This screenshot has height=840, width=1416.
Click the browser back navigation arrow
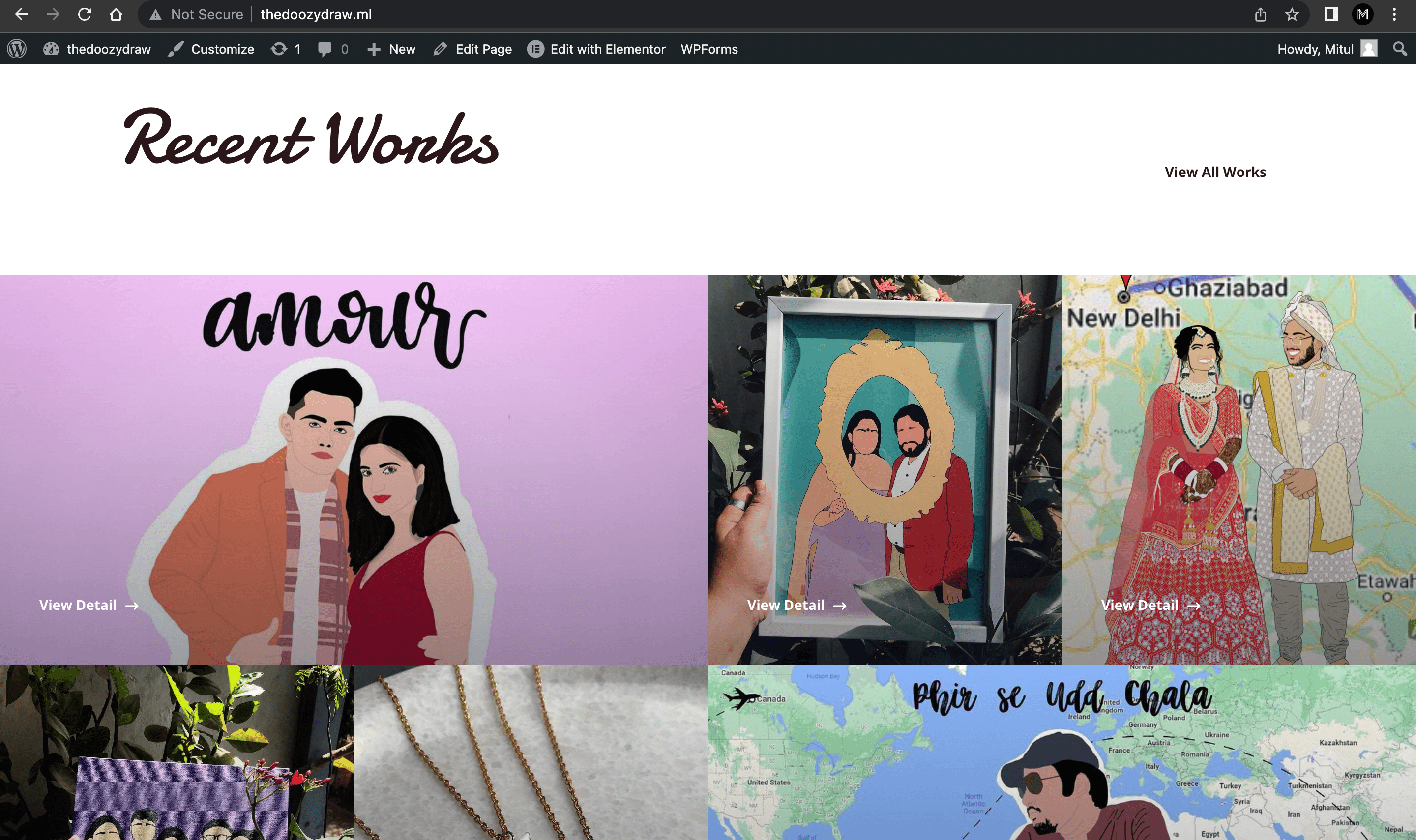tap(22, 14)
